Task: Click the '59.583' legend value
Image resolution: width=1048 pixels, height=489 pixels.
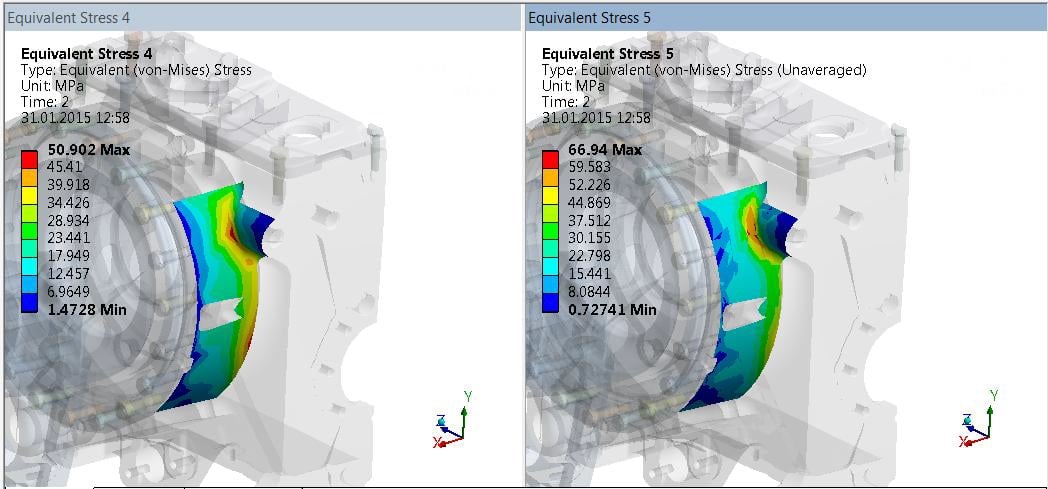Action: coord(590,167)
